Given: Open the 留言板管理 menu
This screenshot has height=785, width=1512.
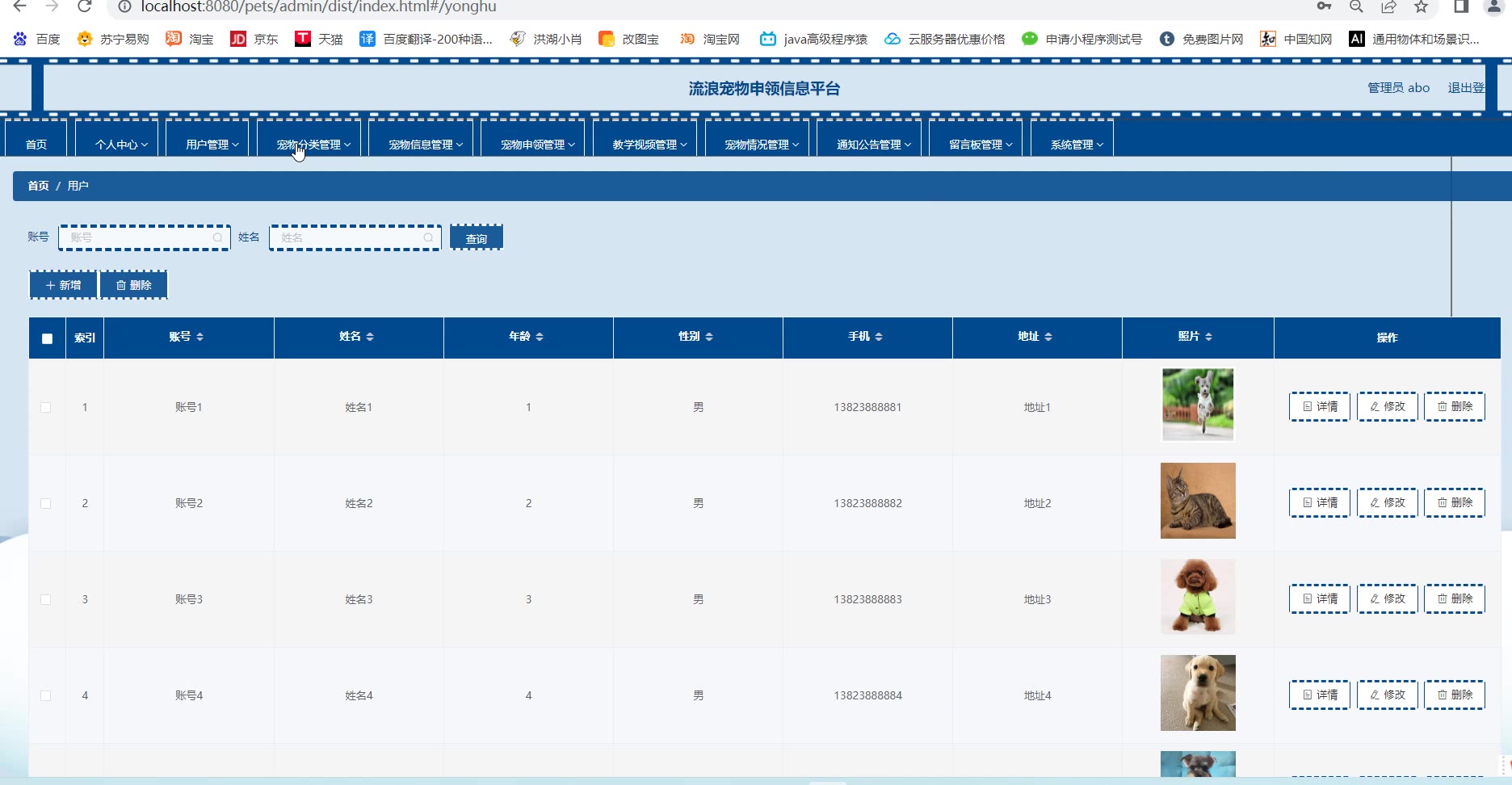Looking at the screenshot, I should (980, 145).
